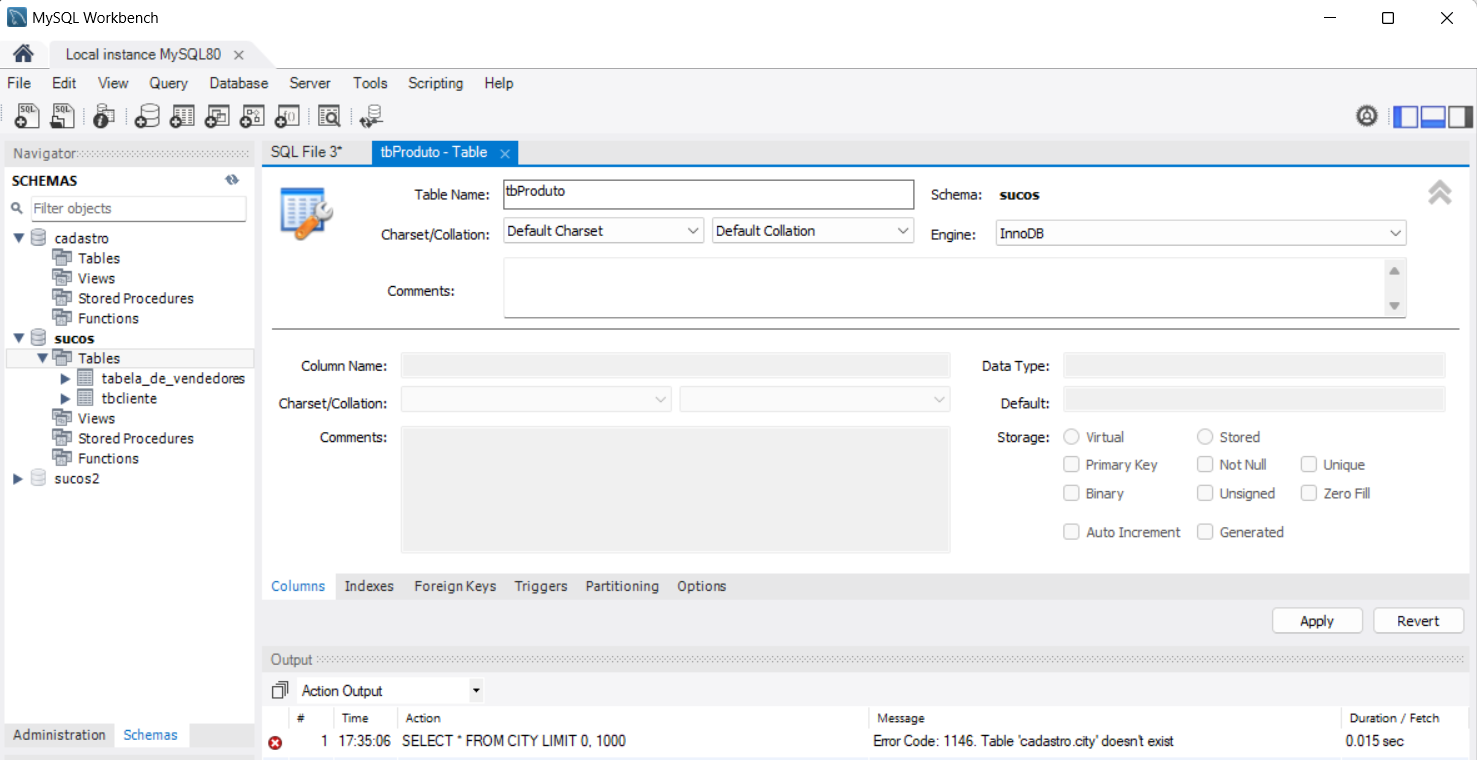Create a new view icon
Image resolution: width=1477 pixels, height=760 pixels.
(x=217, y=116)
